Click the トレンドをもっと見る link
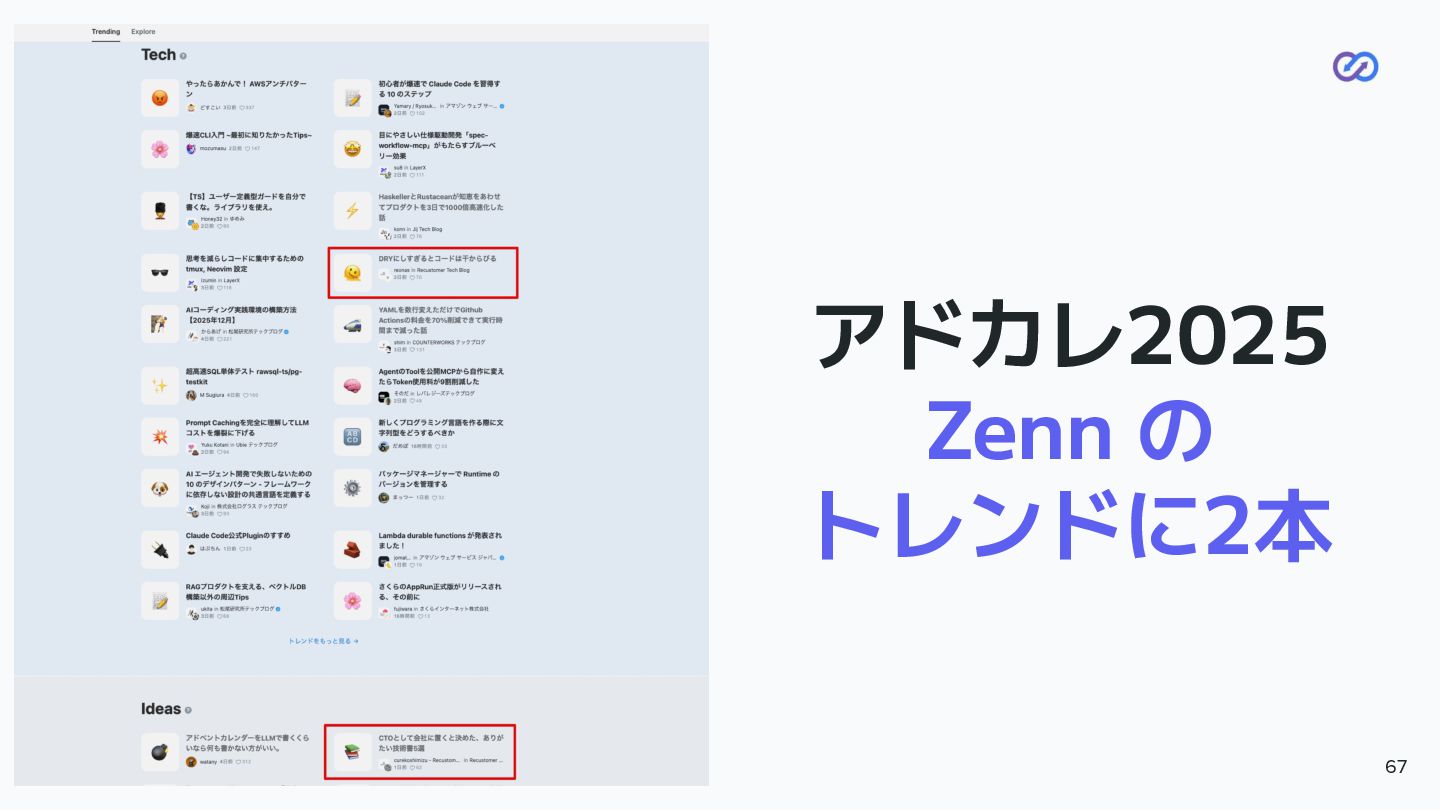The image size is (1440, 810). (x=323, y=641)
